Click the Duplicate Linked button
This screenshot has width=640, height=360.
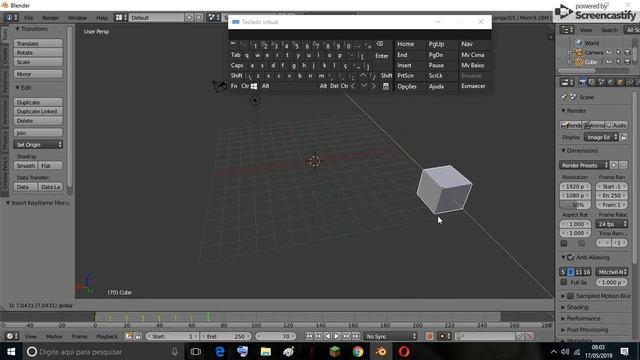click(x=38, y=111)
